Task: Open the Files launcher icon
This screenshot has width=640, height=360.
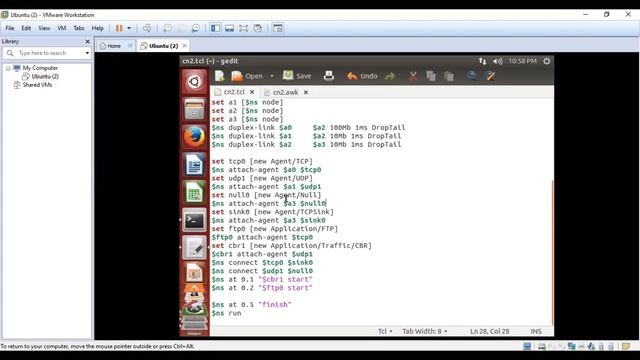Action: 194,109
